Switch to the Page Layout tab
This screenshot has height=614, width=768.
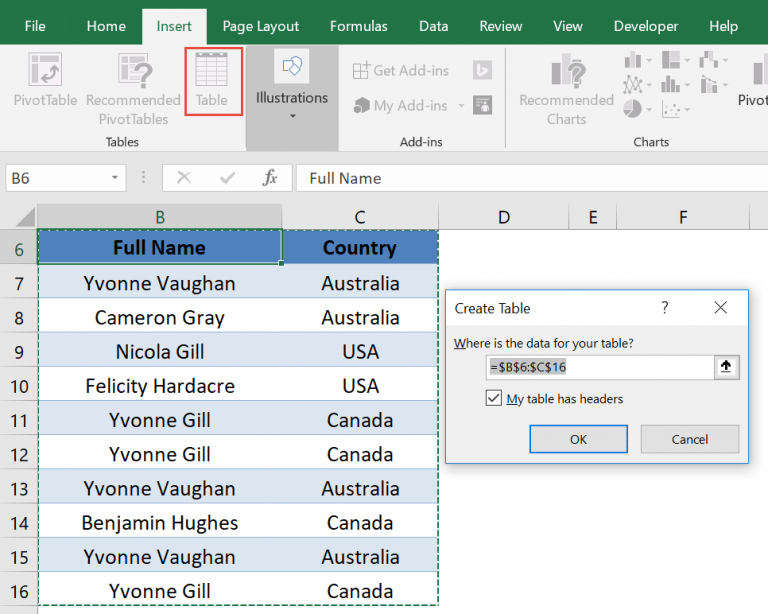pyautogui.click(x=261, y=26)
